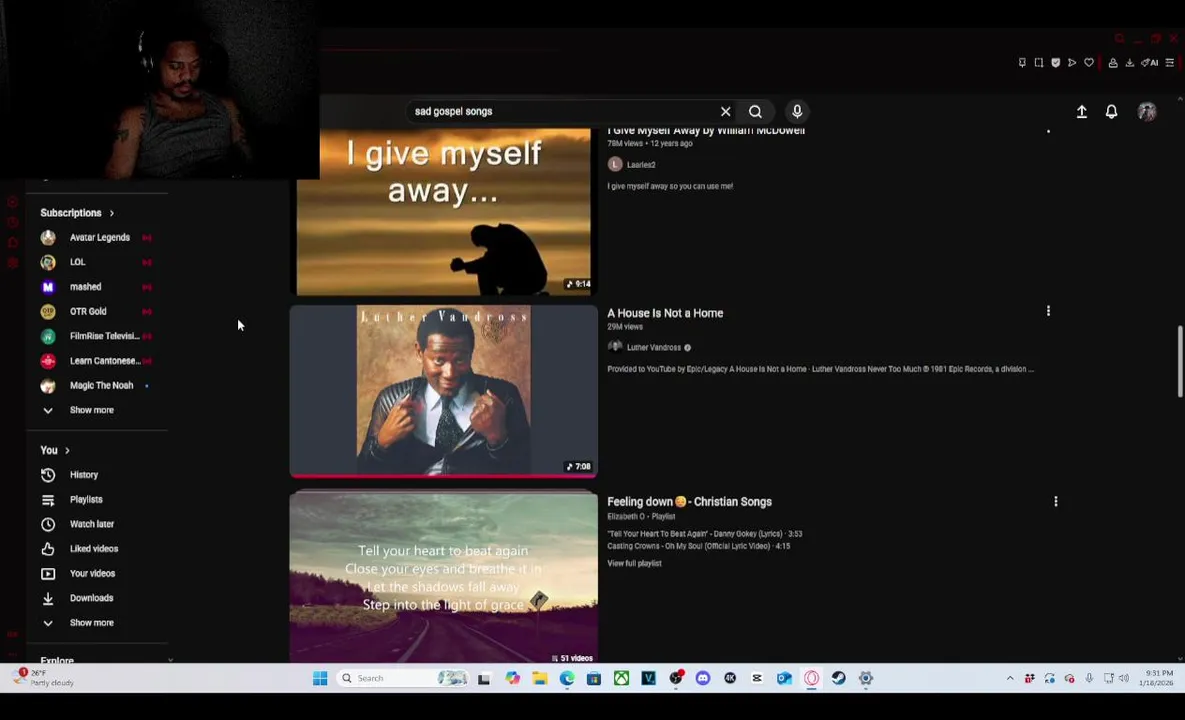1185x720 pixels.
Task: Open the You heading chevron
Action: coord(67,450)
